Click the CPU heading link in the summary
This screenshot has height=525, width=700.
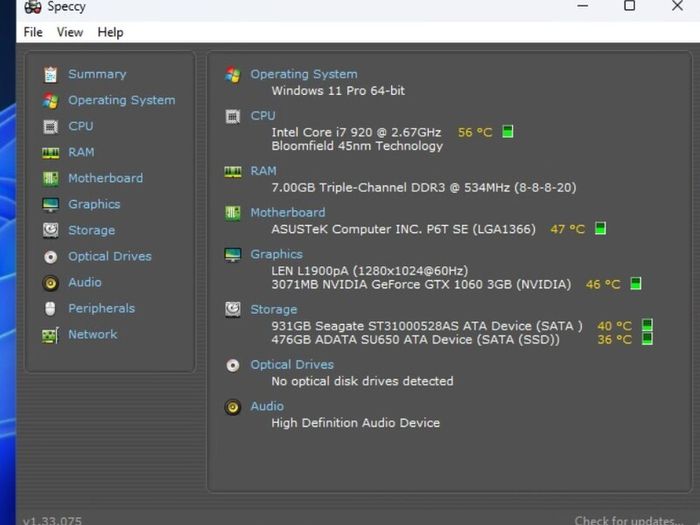pos(263,116)
